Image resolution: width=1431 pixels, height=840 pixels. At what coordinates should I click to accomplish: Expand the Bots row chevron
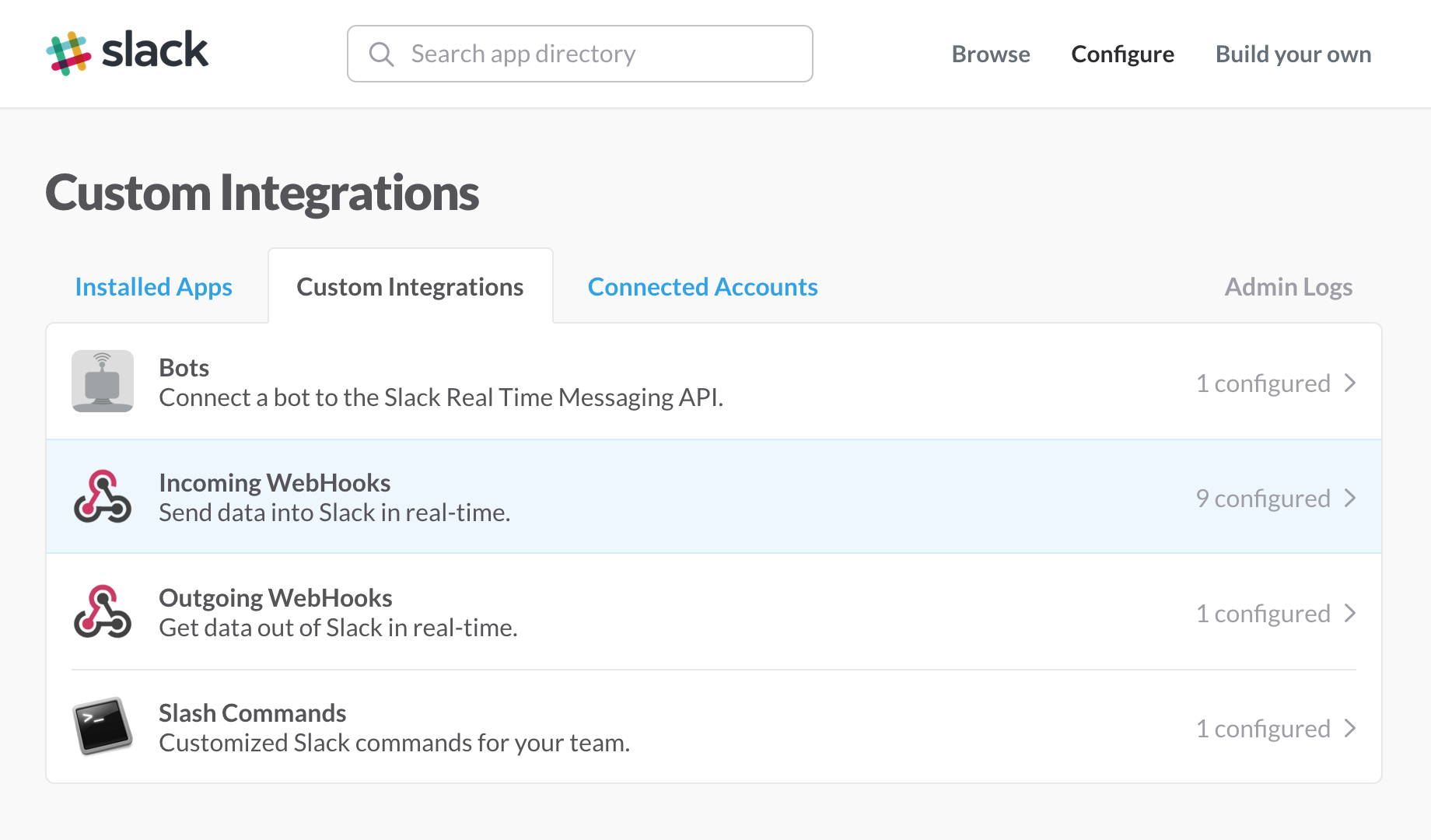pos(1349,383)
